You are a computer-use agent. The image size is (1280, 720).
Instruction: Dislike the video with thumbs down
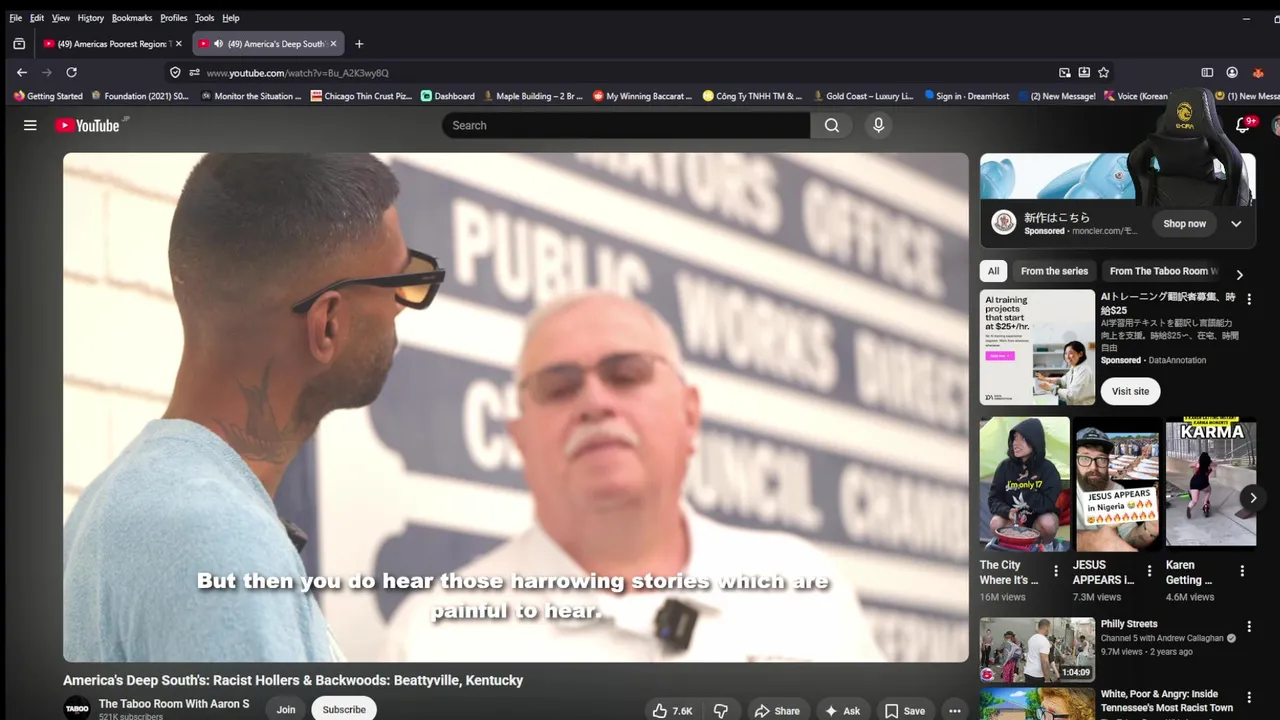[x=721, y=710]
